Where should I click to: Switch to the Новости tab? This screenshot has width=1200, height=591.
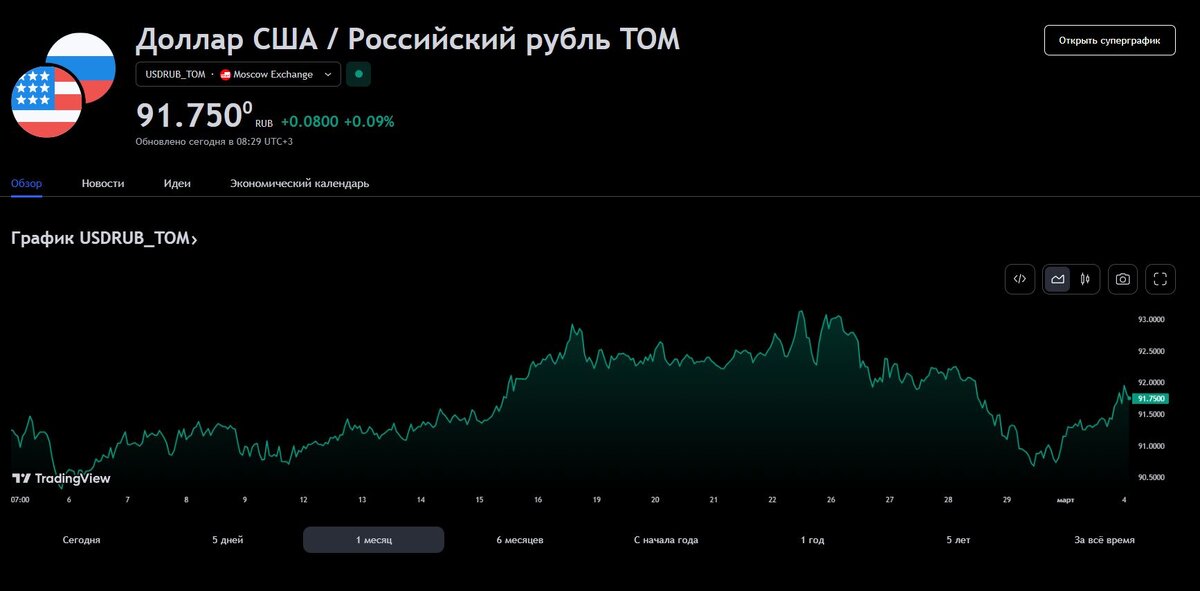point(103,183)
